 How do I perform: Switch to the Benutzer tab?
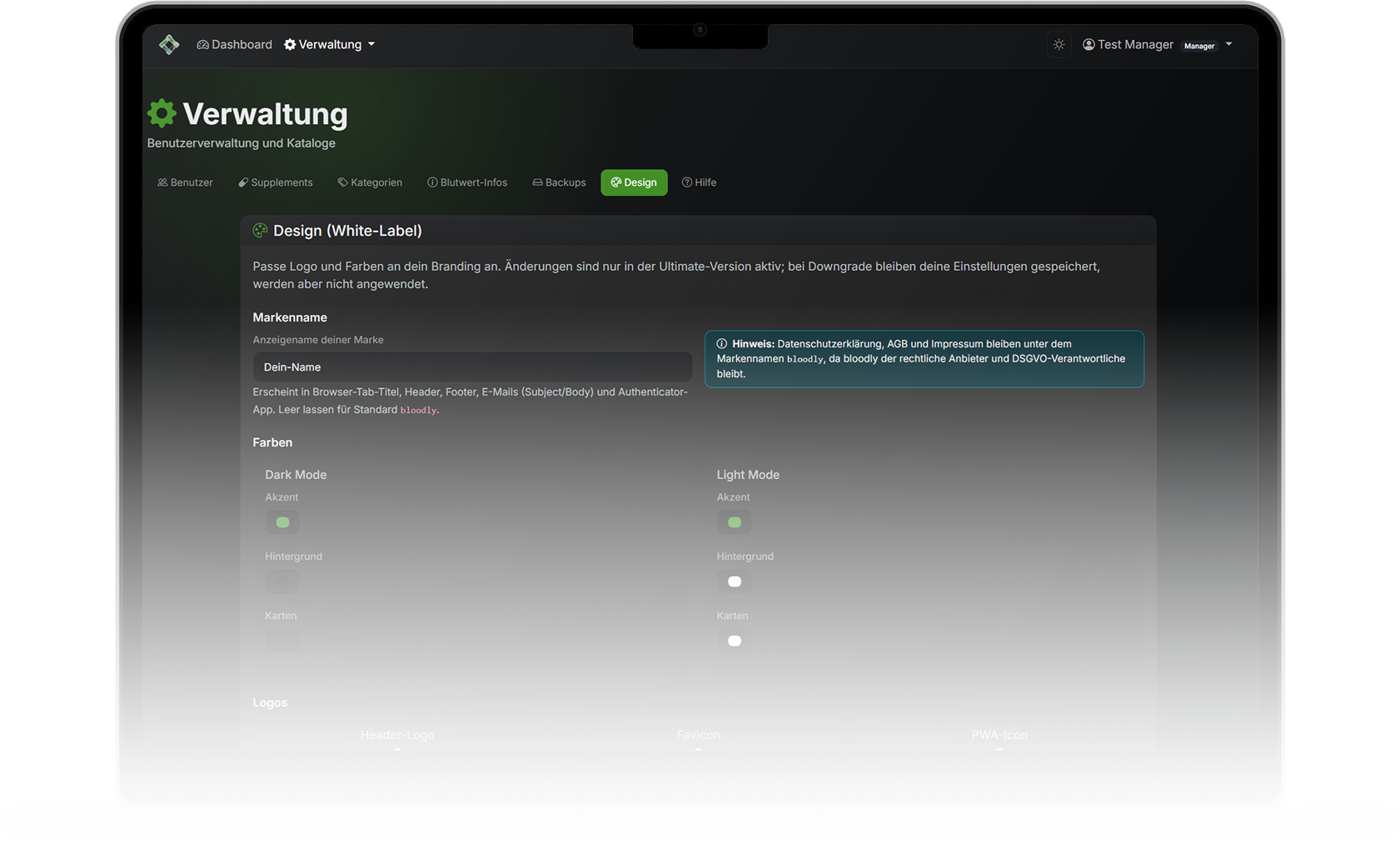click(185, 182)
